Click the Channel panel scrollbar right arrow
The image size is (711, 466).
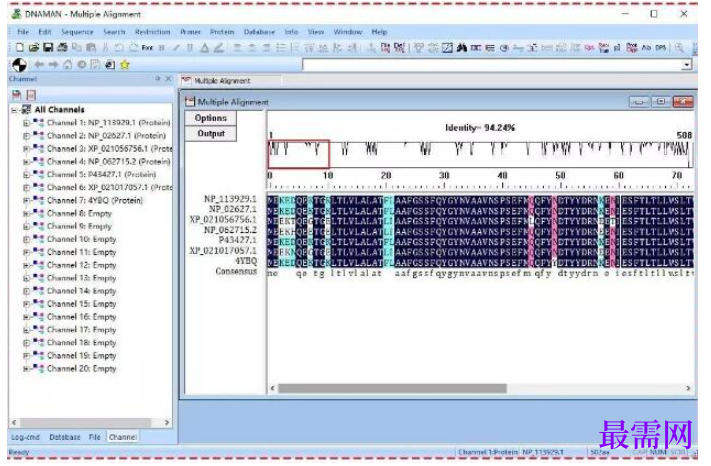tap(166, 422)
